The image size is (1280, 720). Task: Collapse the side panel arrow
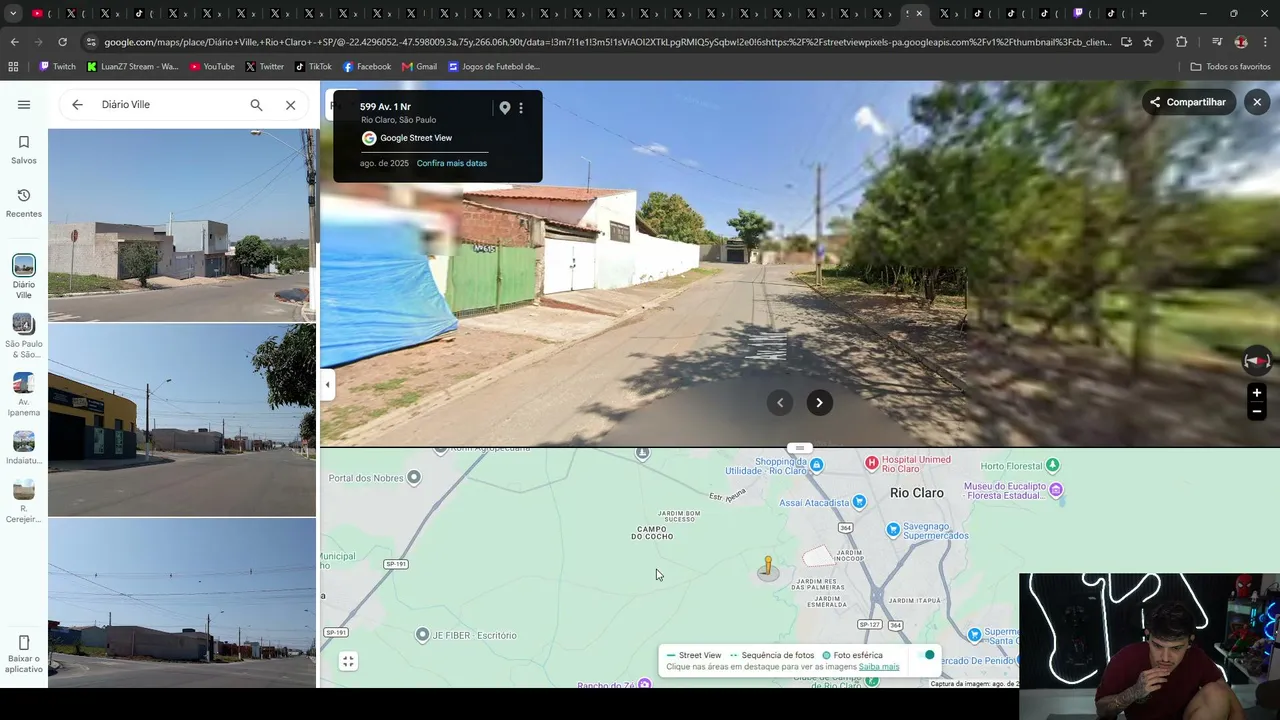click(x=327, y=384)
